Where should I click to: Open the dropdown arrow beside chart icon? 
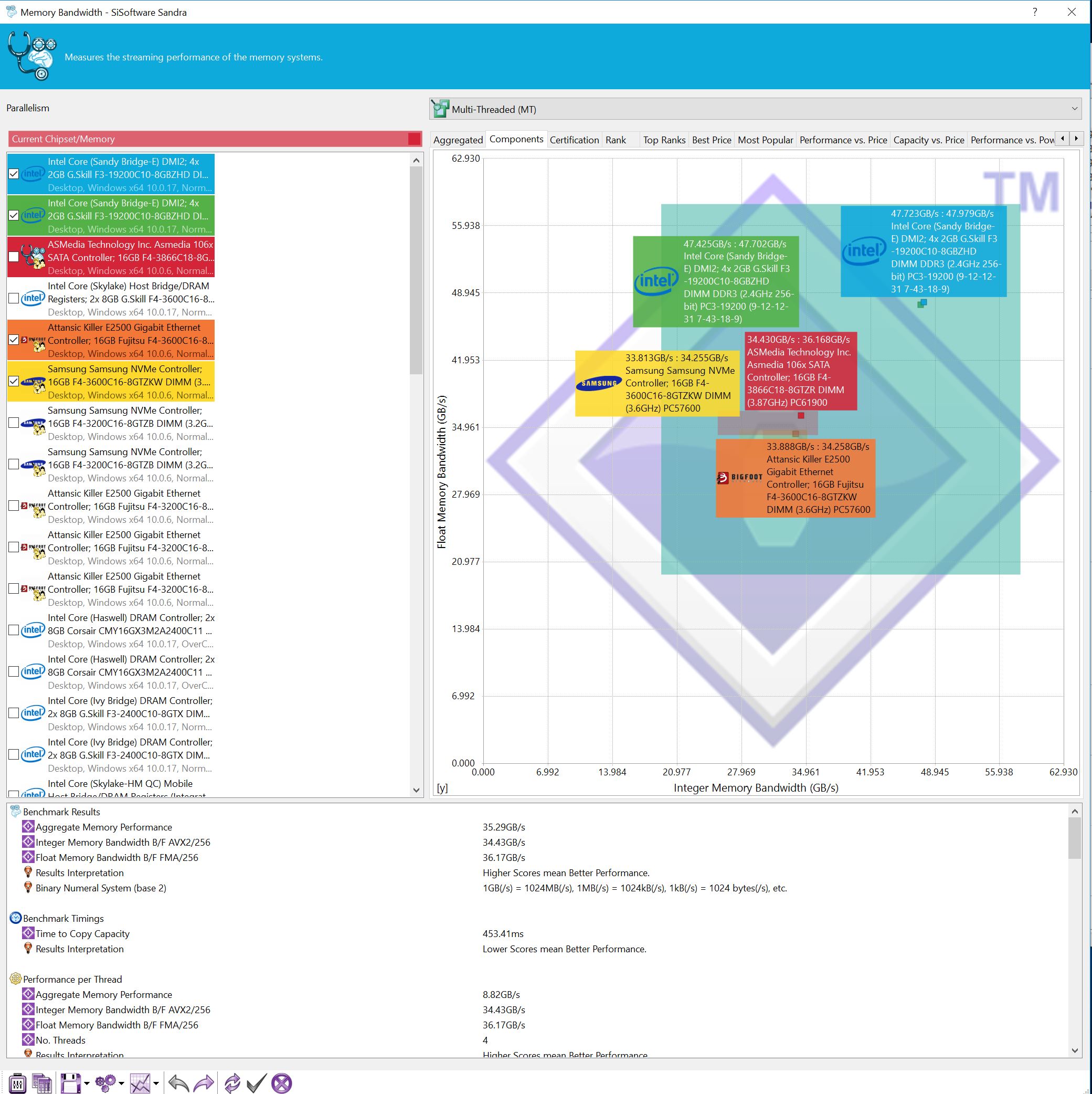click(156, 1084)
